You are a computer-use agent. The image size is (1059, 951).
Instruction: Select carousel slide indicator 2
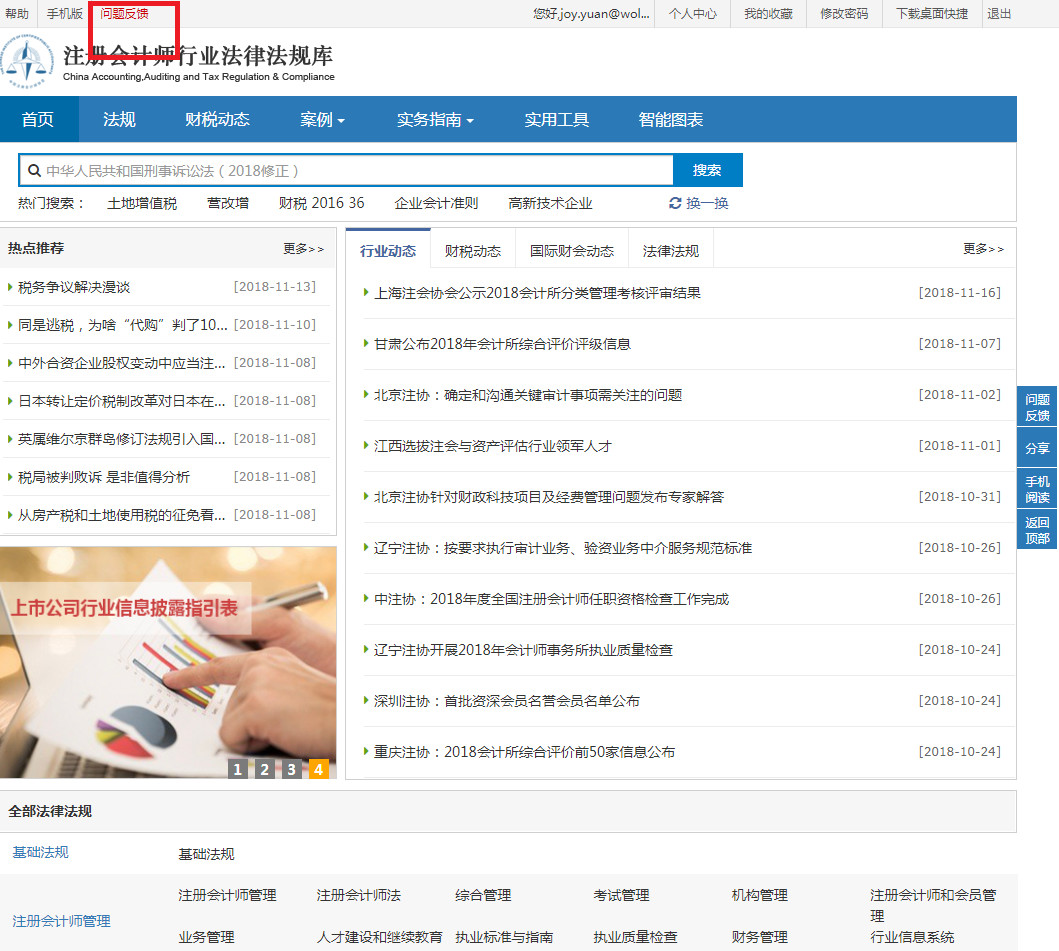point(264,769)
